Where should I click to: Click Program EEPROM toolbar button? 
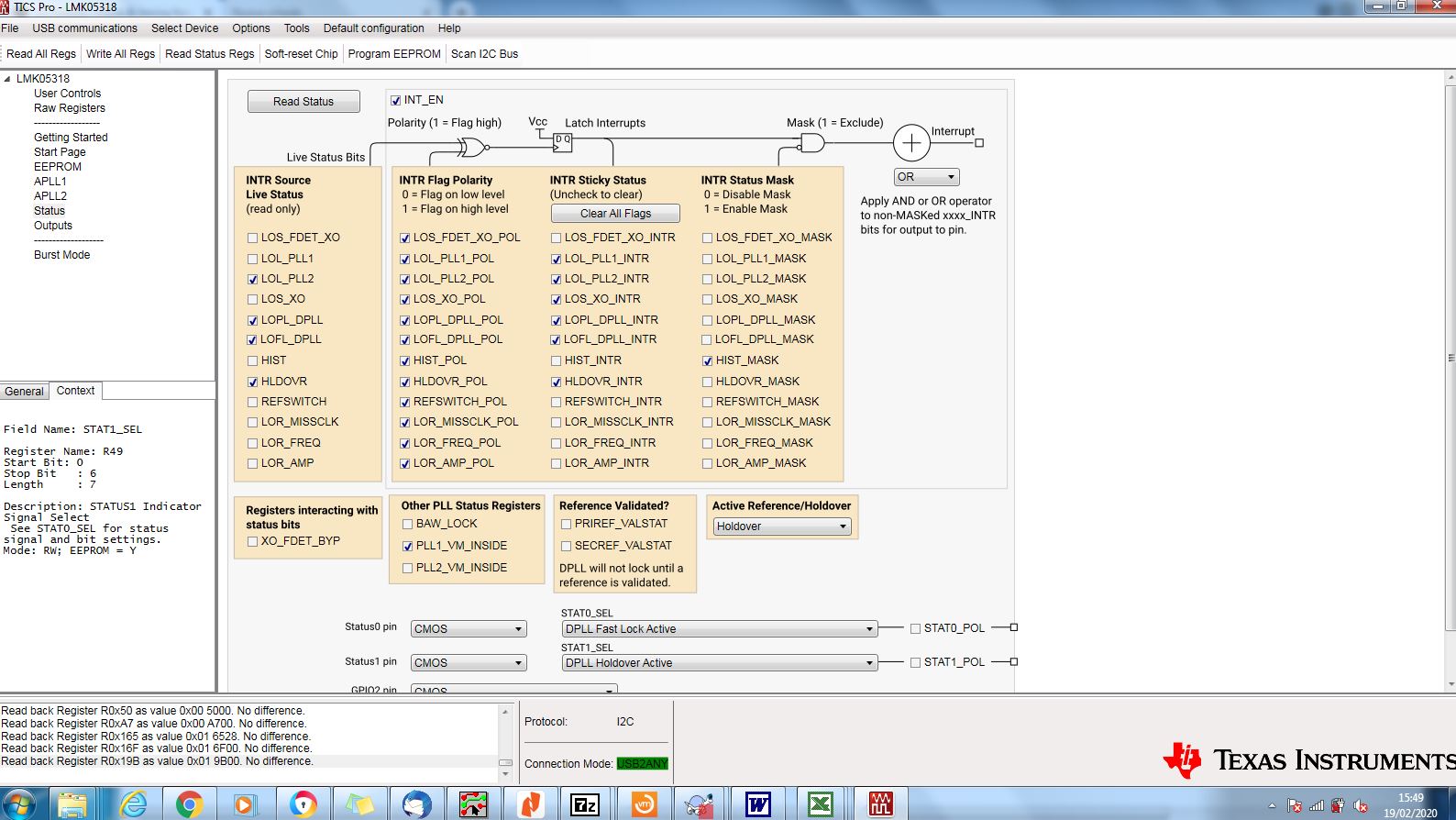click(x=394, y=54)
